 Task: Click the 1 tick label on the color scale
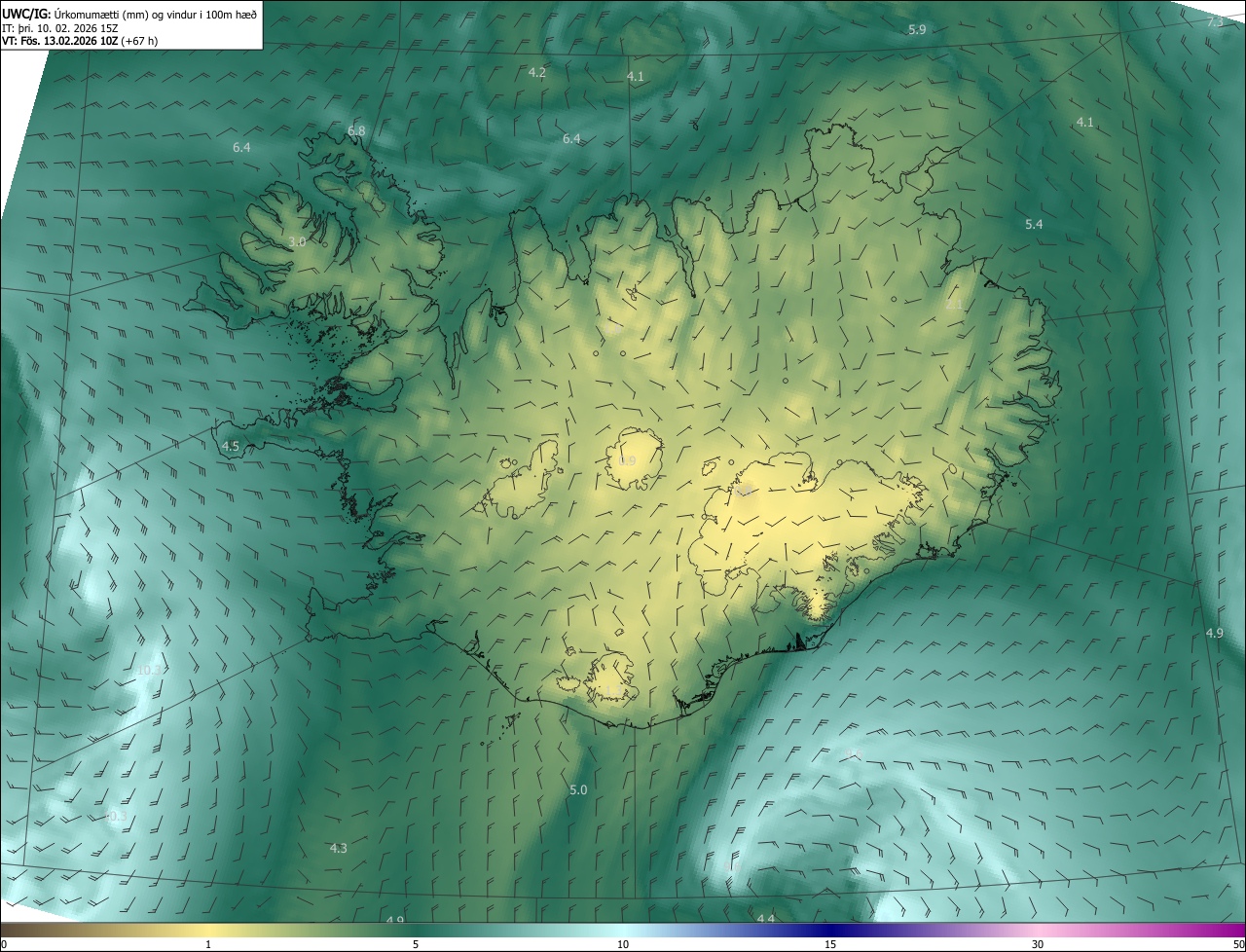208,945
